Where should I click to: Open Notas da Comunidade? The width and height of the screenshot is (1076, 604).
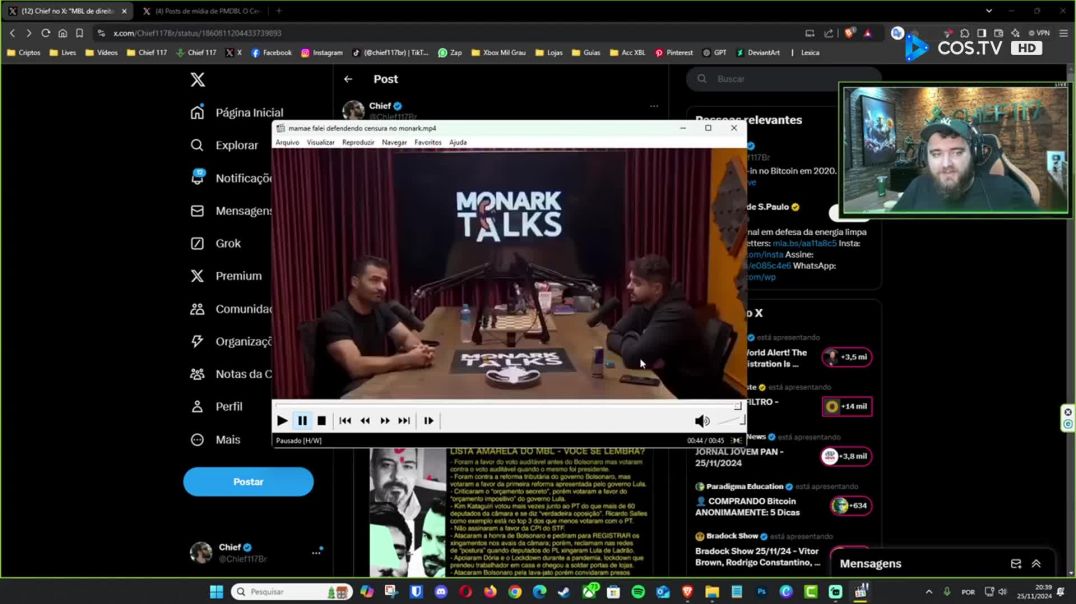tap(231, 374)
